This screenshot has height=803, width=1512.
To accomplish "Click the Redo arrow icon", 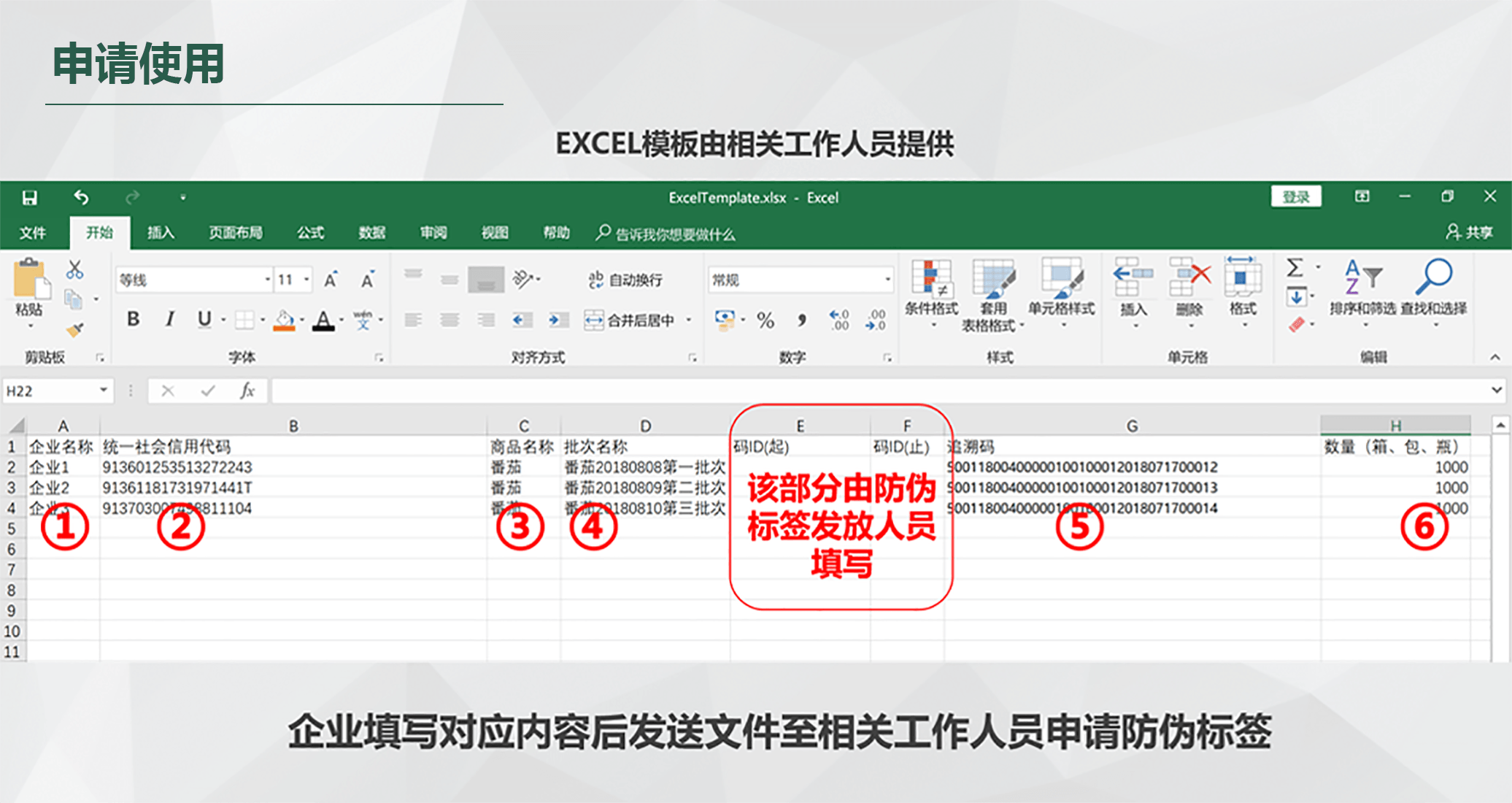I will 132,198.
